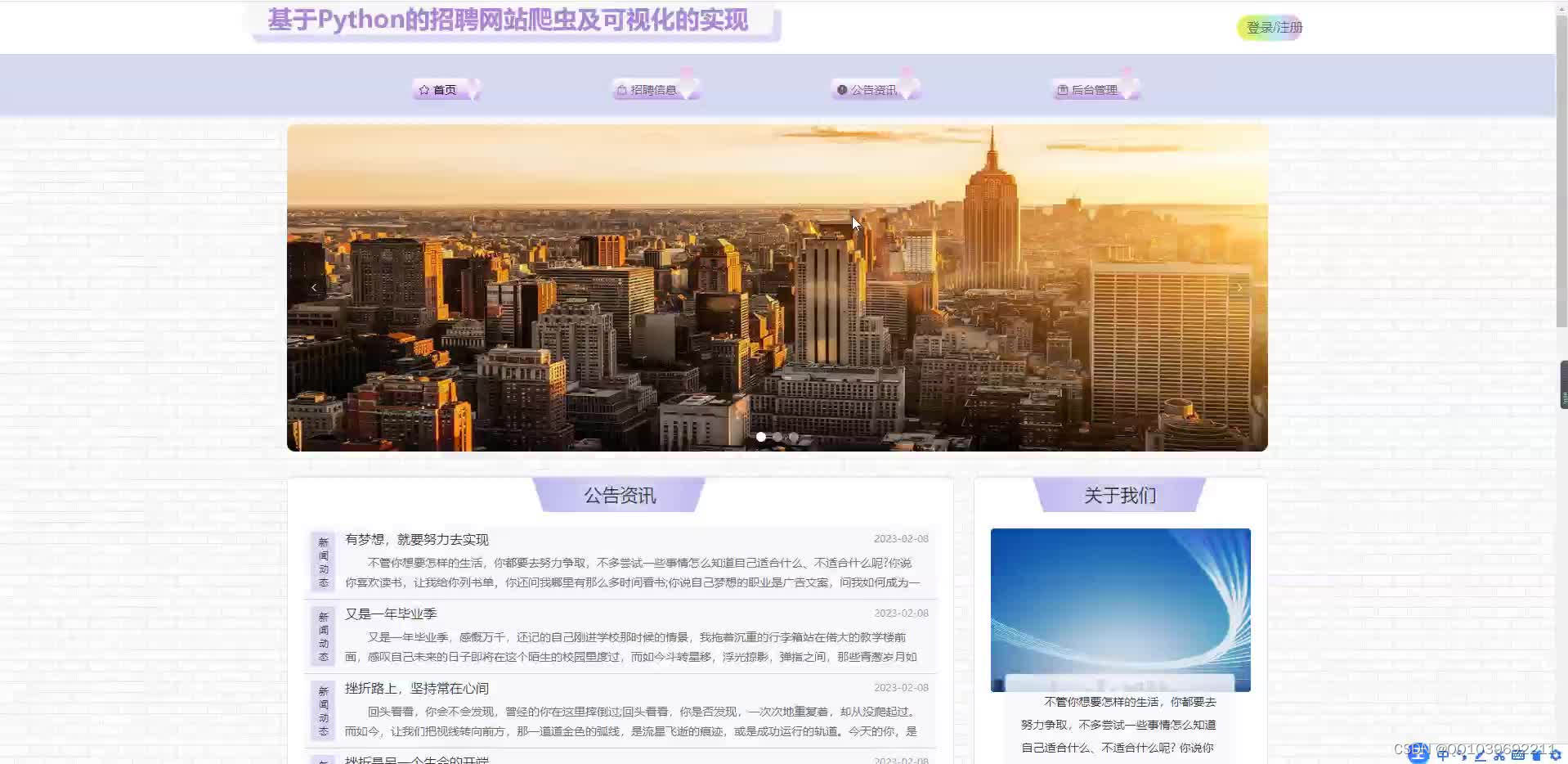
Task: Open the 后台管理 menu item
Action: click(x=1095, y=90)
